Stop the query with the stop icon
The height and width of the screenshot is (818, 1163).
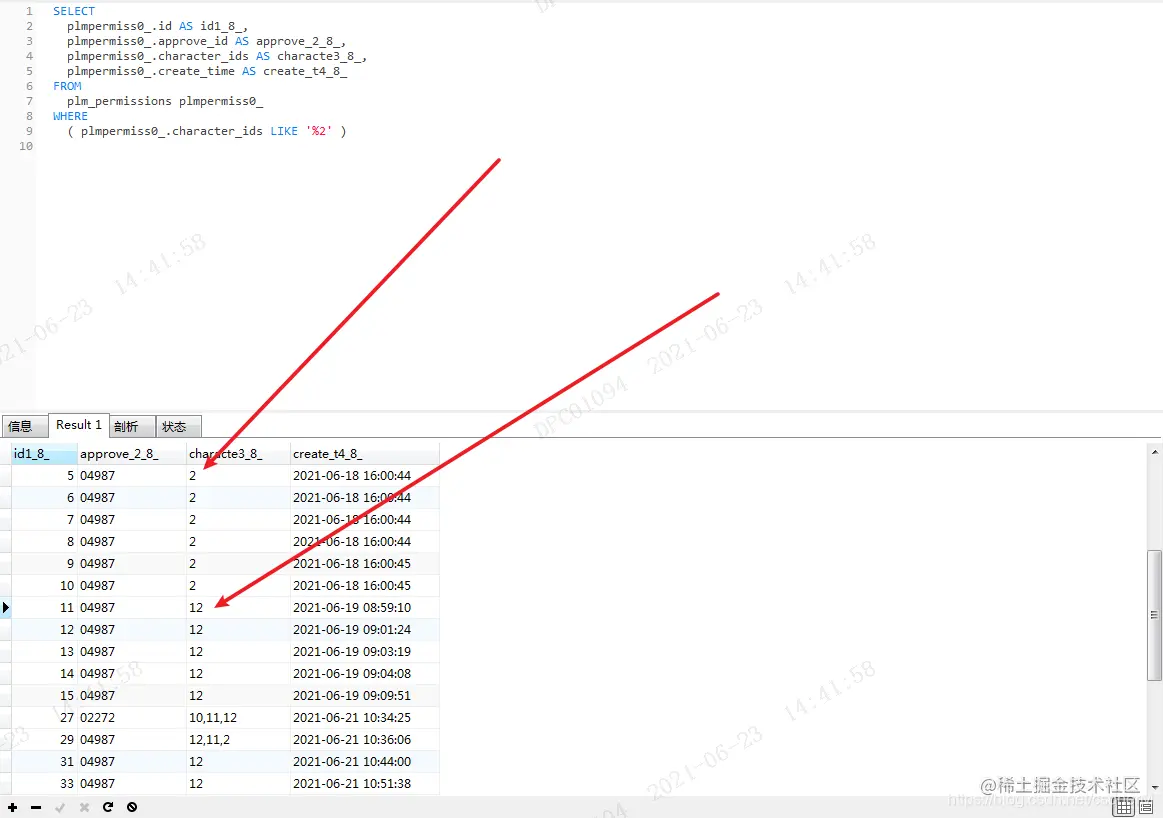click(x=132, y=807)
